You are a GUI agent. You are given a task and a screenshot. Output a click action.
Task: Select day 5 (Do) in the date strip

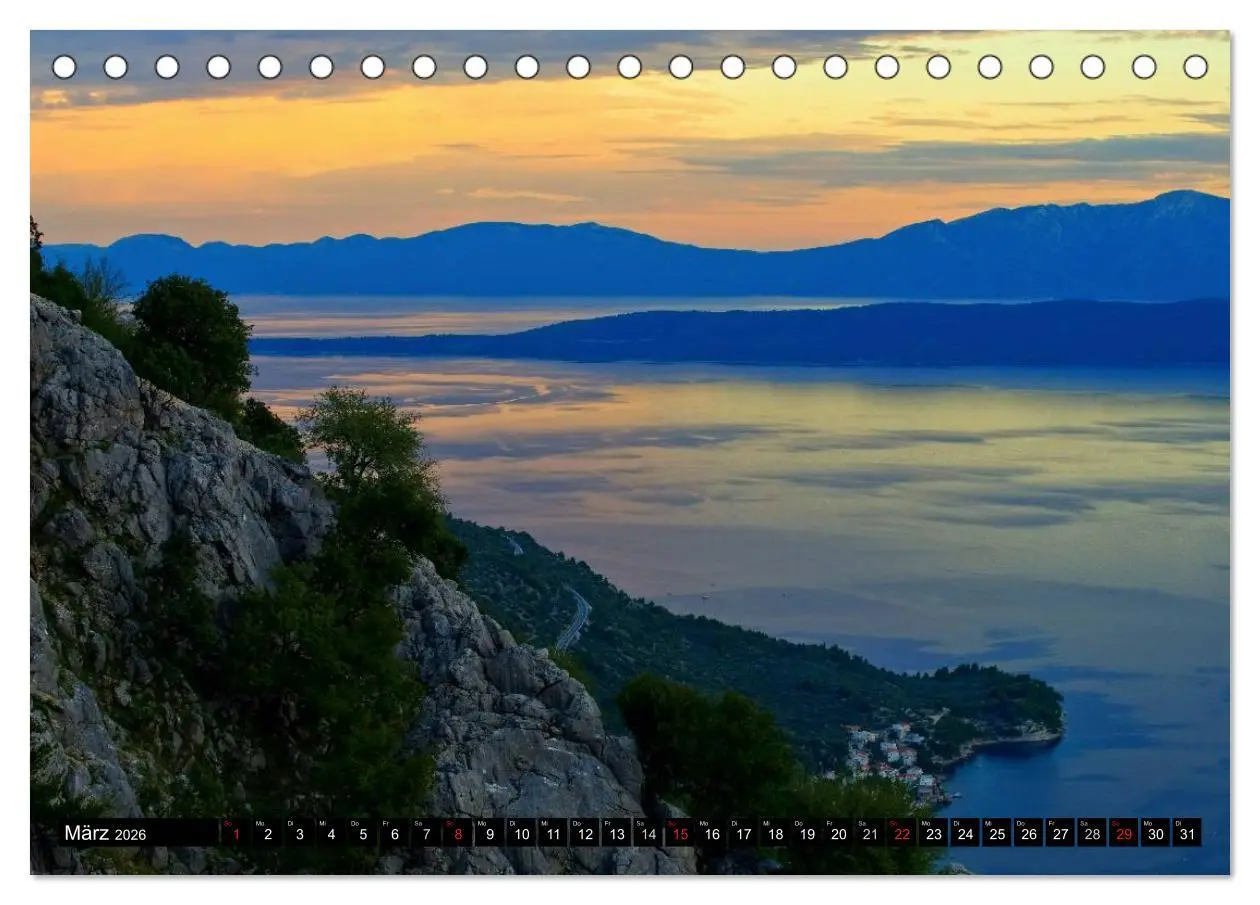click(362, 833)
